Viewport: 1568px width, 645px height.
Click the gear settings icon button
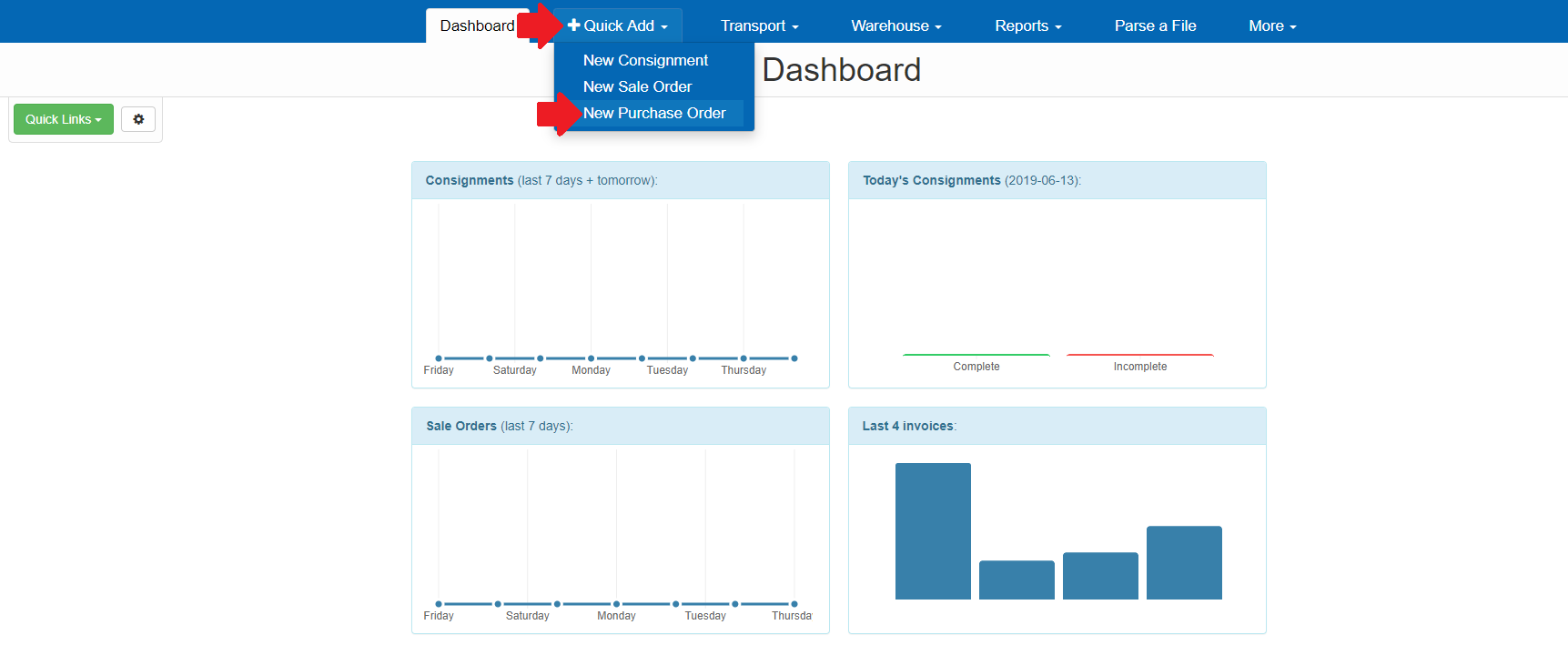[138, 119]
